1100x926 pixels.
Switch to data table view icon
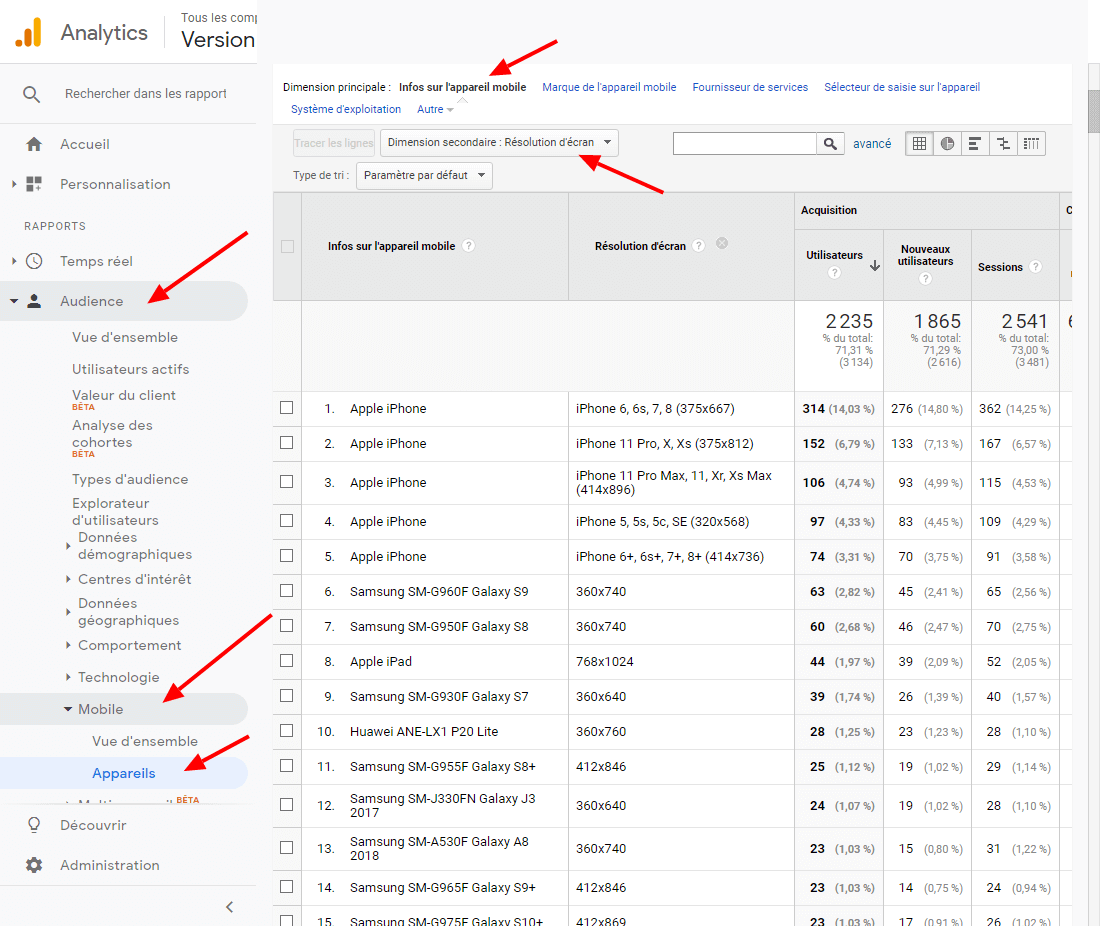coord(919,144)
